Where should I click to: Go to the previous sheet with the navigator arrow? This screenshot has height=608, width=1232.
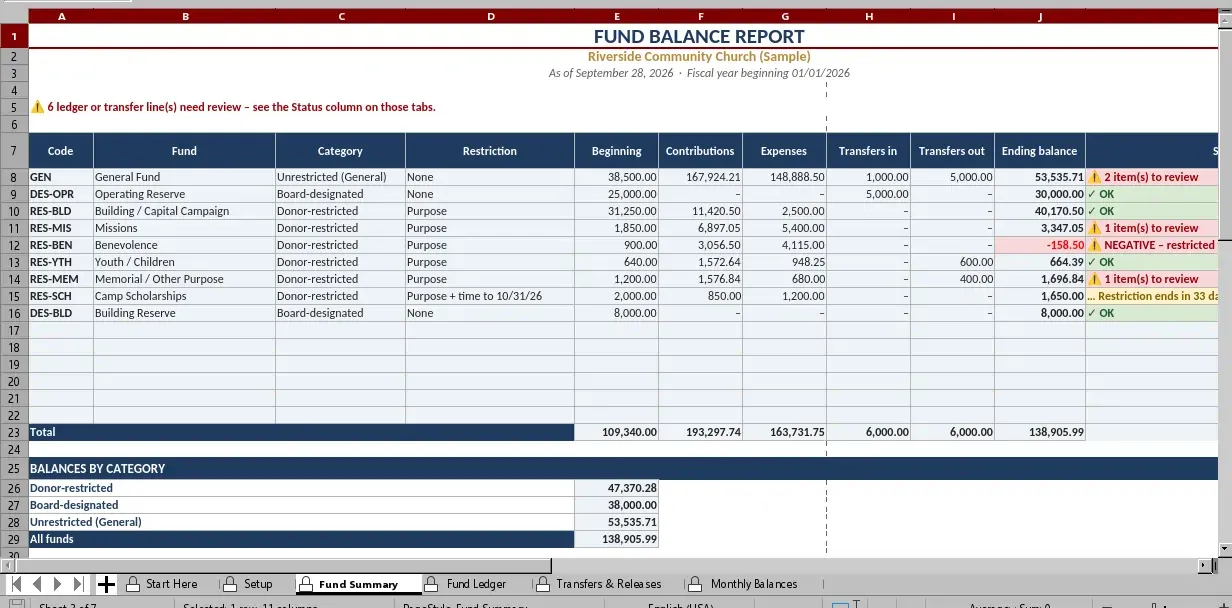[x=37, y=584]
